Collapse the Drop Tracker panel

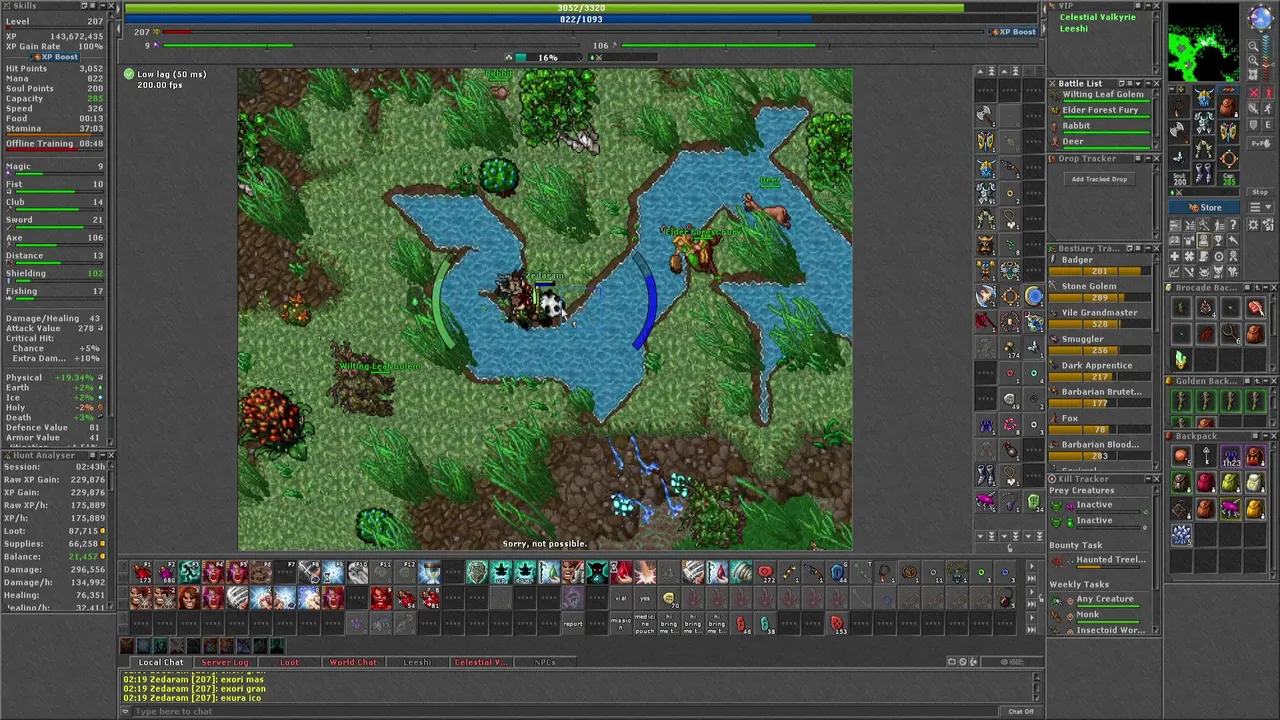click(x=1148, y=159)
